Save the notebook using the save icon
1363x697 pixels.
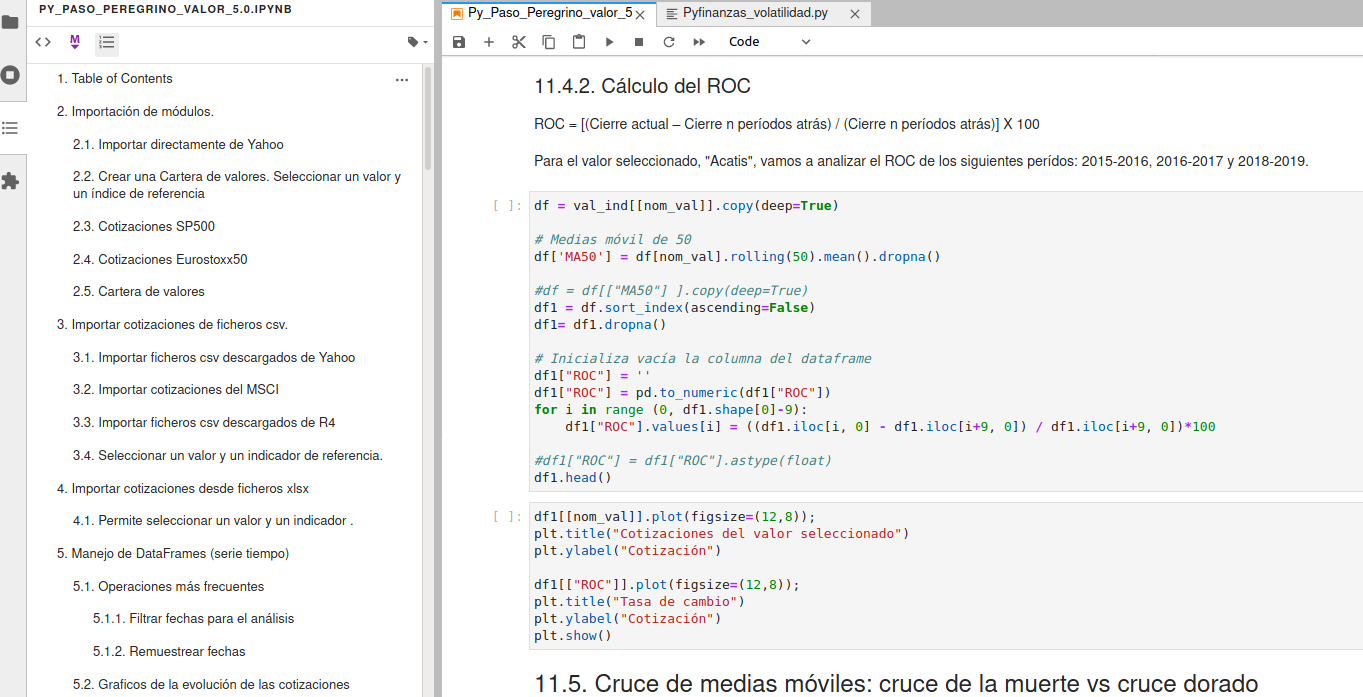pyautogui.click(x=458, y=41)
